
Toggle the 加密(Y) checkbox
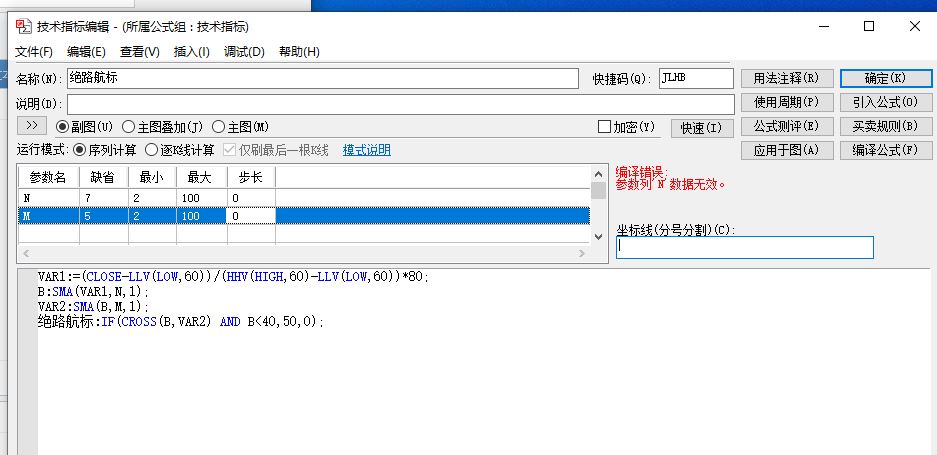(x=626, y=127)
